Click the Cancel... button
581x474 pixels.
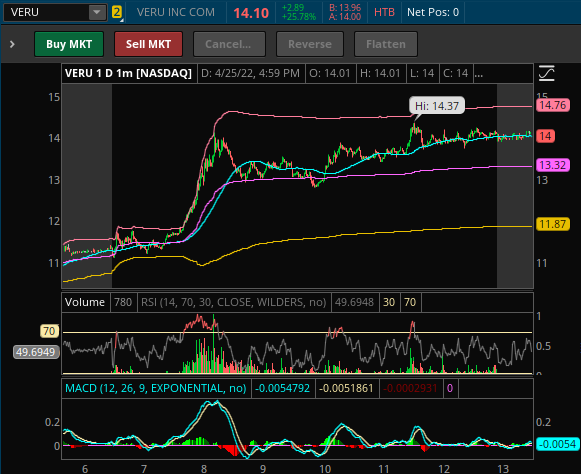[229, 44]
